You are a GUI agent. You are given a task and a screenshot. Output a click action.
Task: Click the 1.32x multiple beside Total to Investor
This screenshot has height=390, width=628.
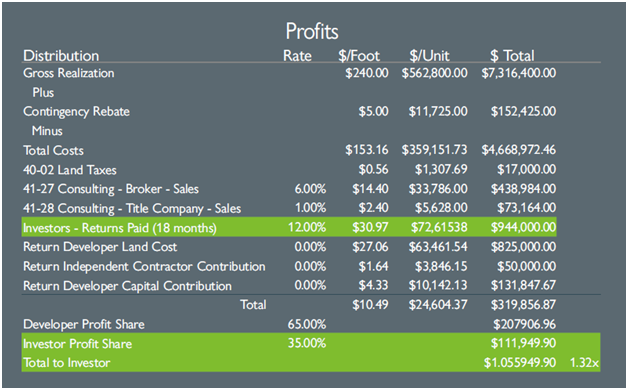pos(584,363)
